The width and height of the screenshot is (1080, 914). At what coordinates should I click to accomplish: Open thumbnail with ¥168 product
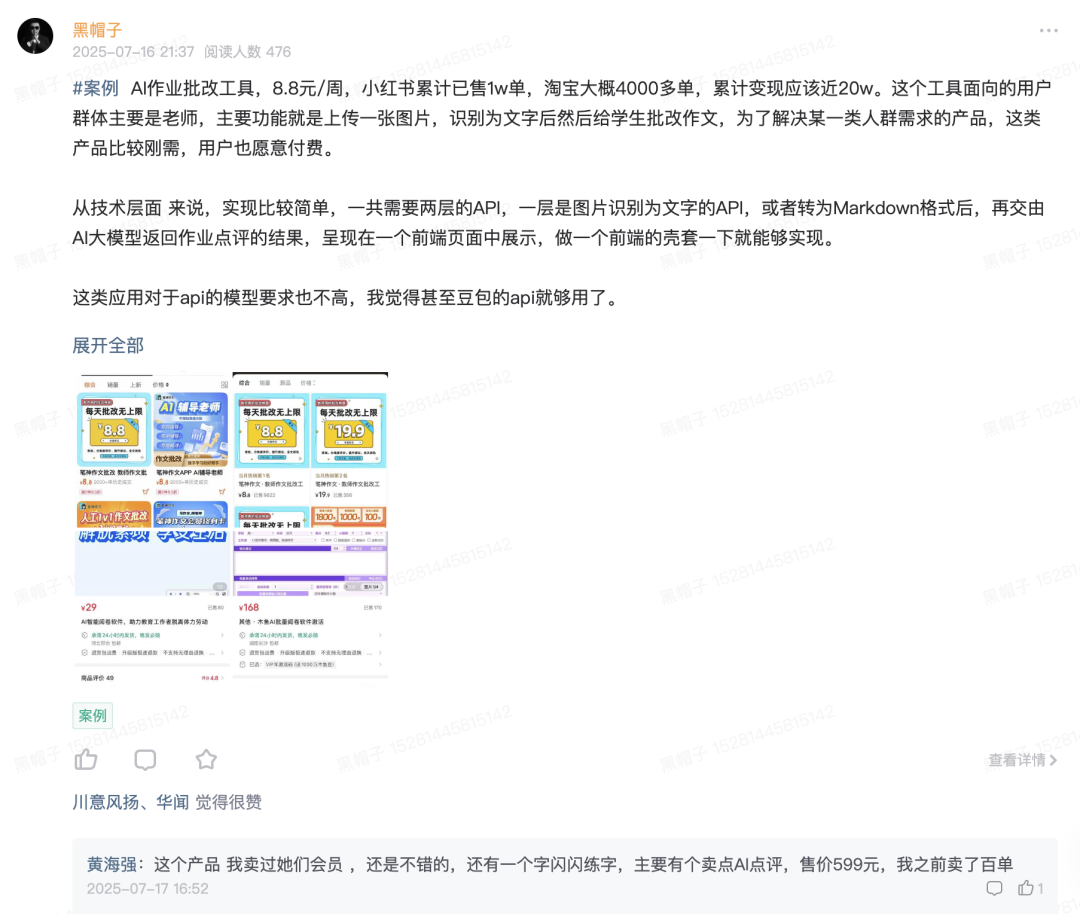tap(311, 607)
